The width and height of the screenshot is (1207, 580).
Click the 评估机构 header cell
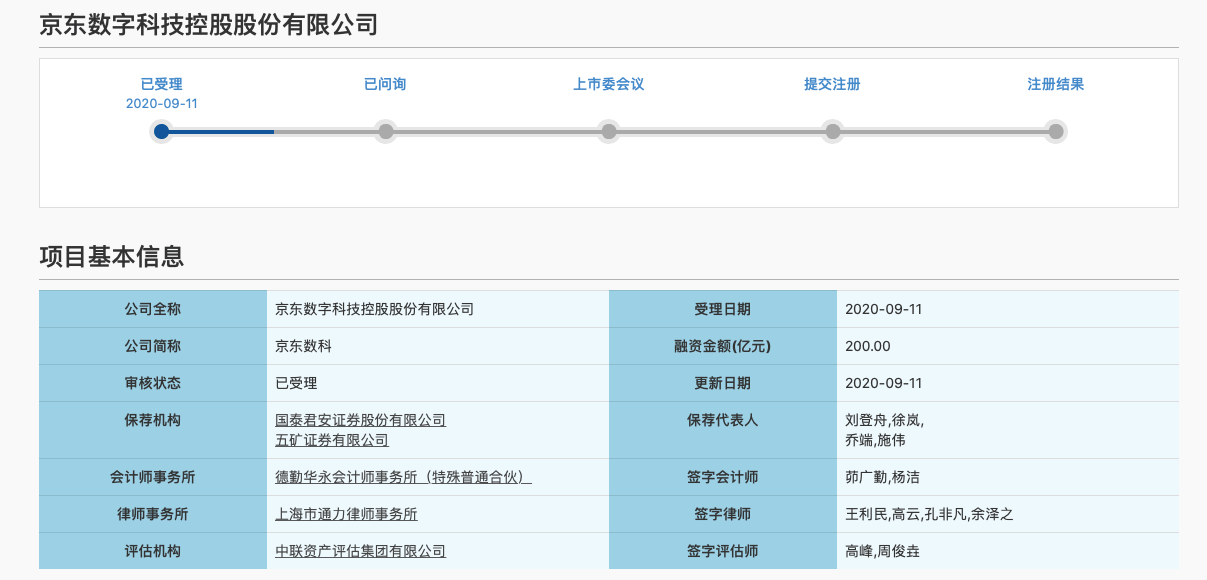pos(153,551)
